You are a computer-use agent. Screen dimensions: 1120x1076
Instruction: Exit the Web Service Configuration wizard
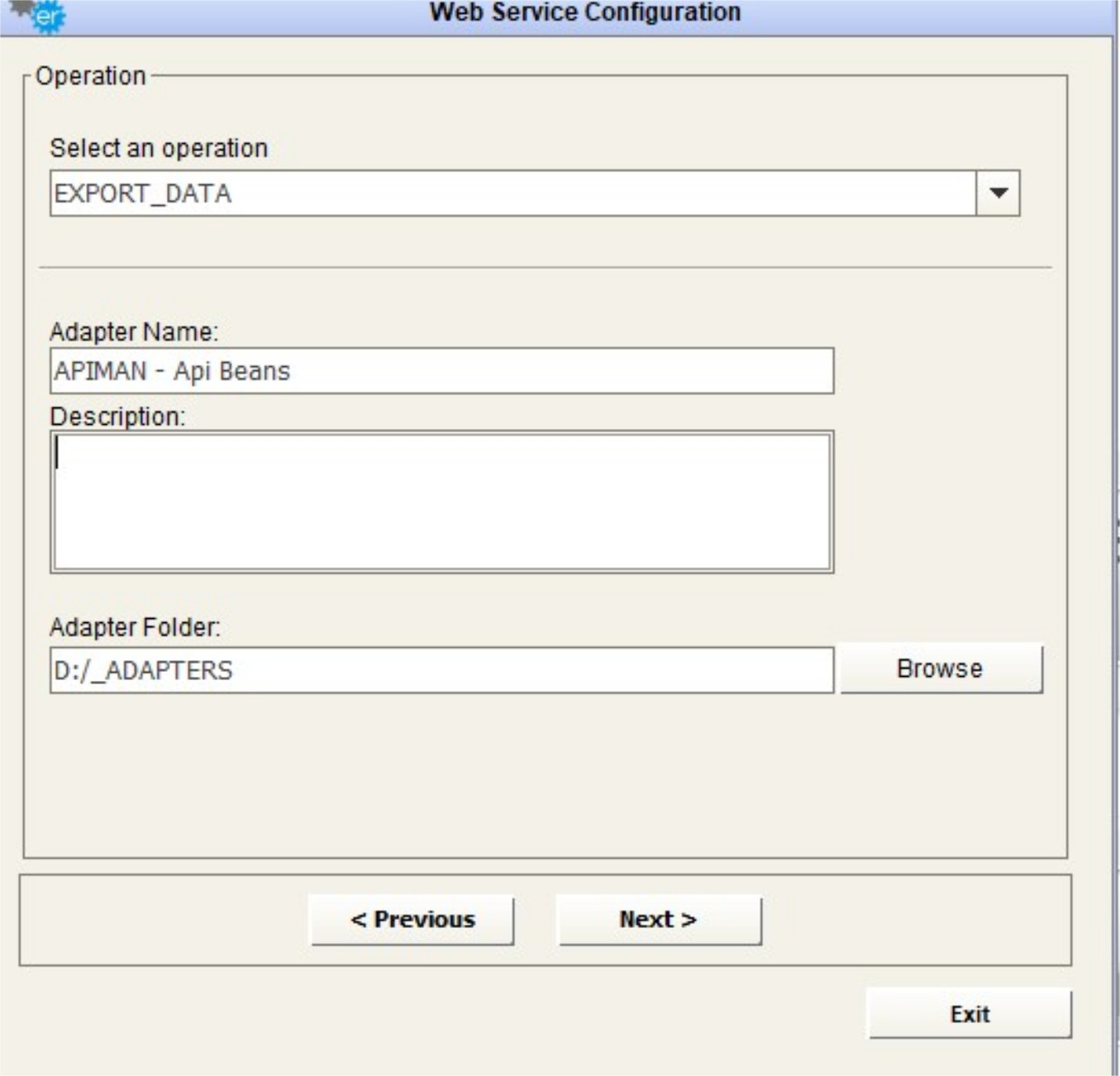coord(970,1014)
